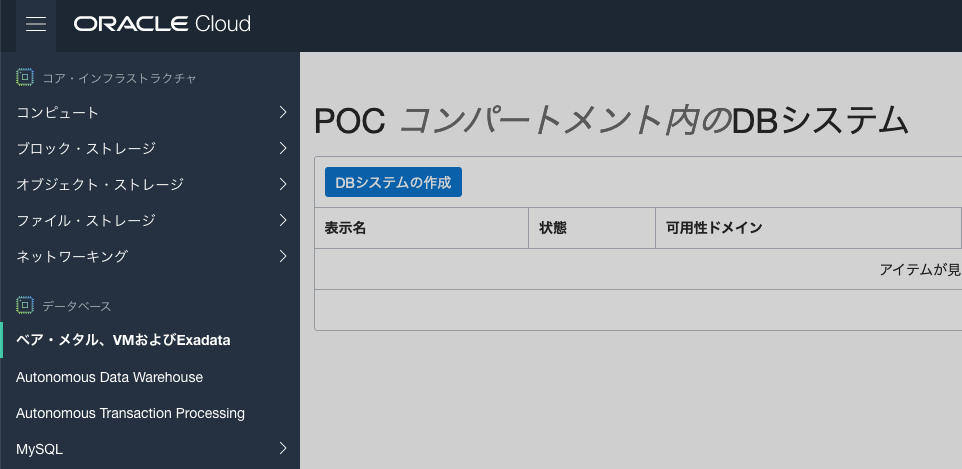Expand the ネットワーキング submenu arrow
The height and width of the screenshot is (469, 962).
(283, 256)
